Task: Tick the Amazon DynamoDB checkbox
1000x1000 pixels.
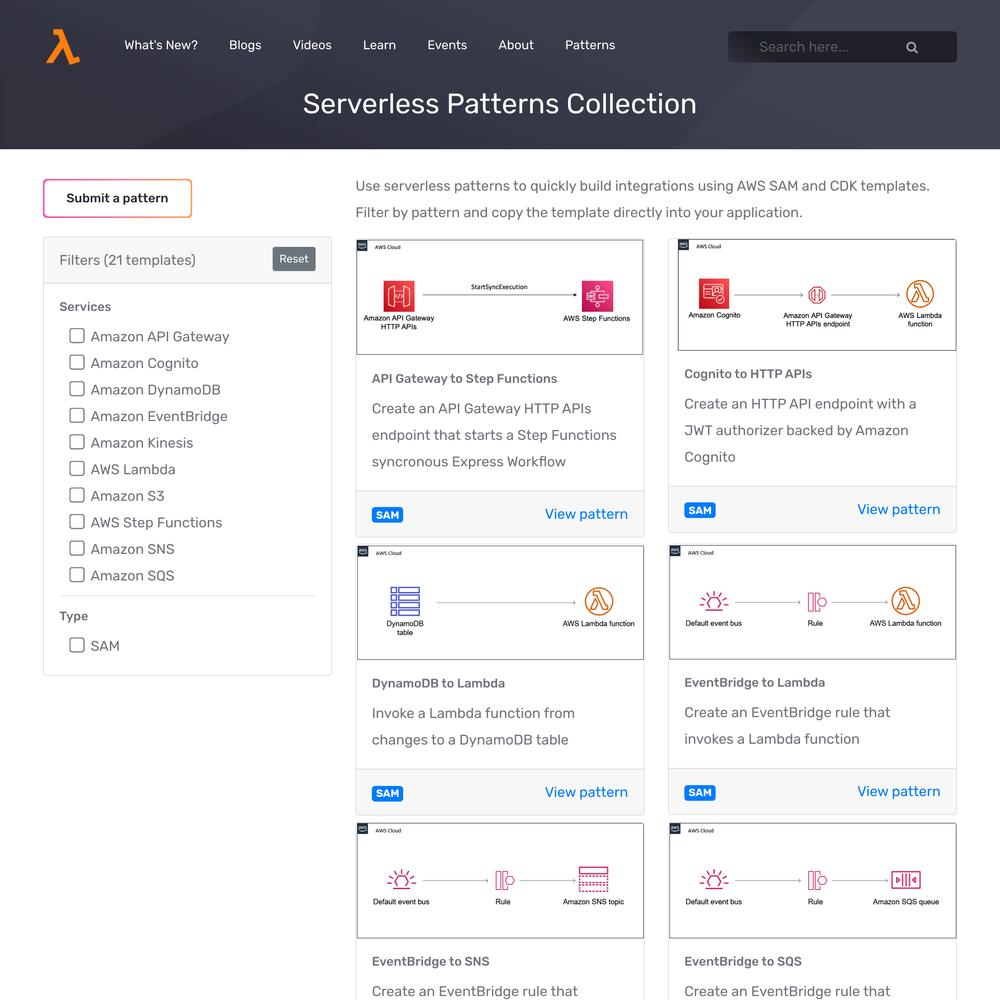Action: point(77,389)
